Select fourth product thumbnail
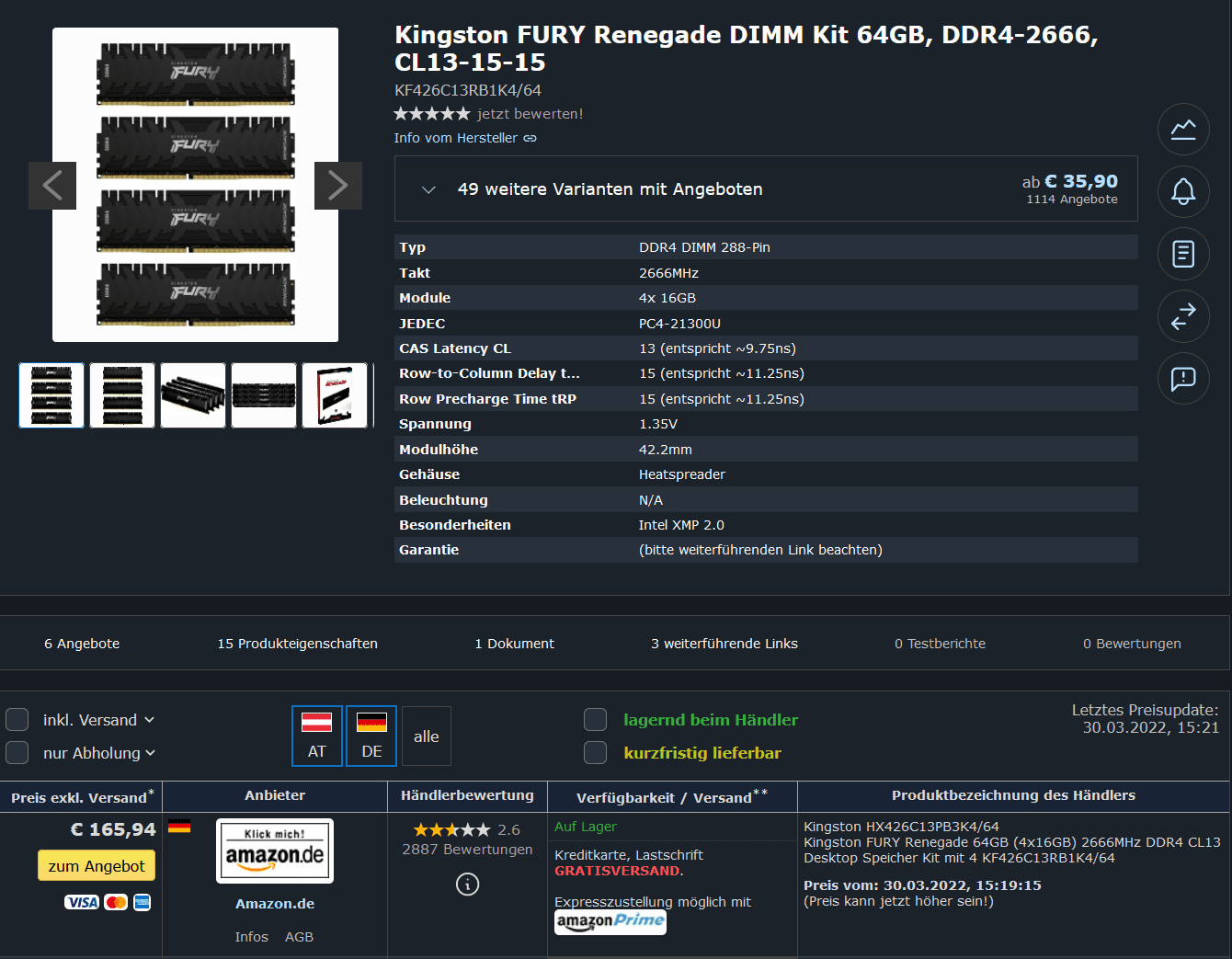1232x959 pixels. coord(264,395)
